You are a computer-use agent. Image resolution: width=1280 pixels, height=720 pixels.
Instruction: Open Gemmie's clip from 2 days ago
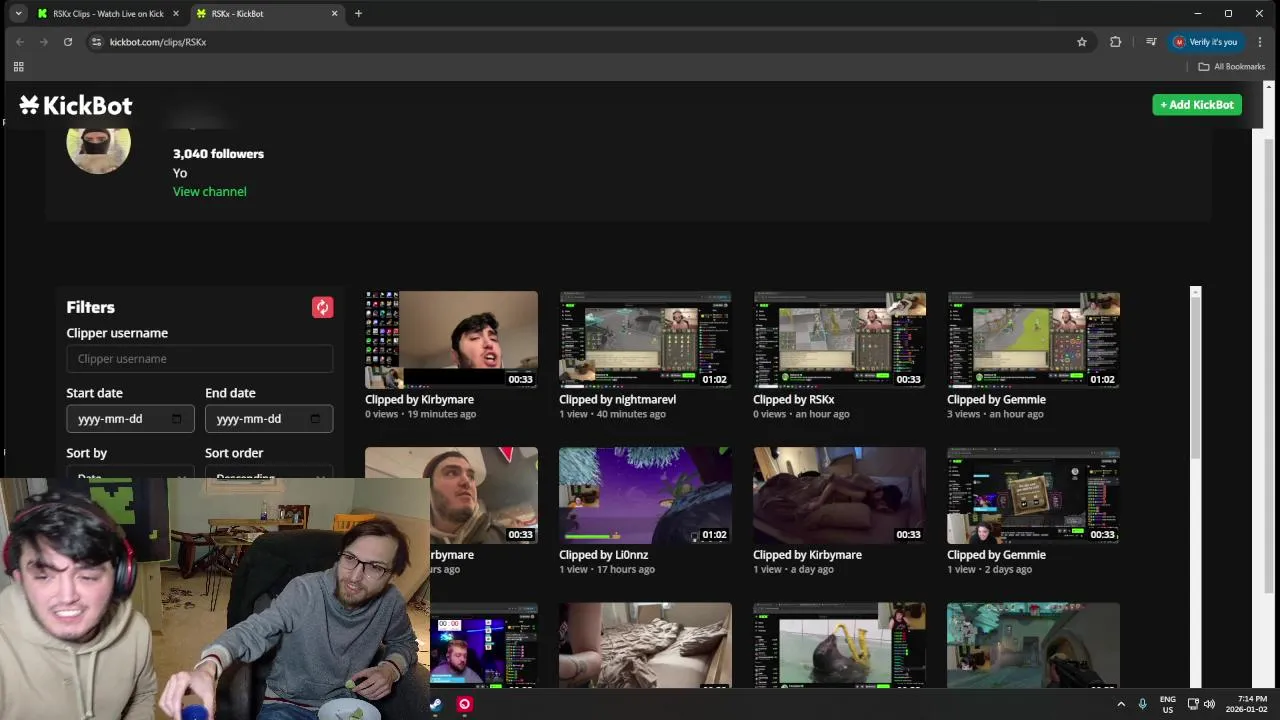[1033, 495]
